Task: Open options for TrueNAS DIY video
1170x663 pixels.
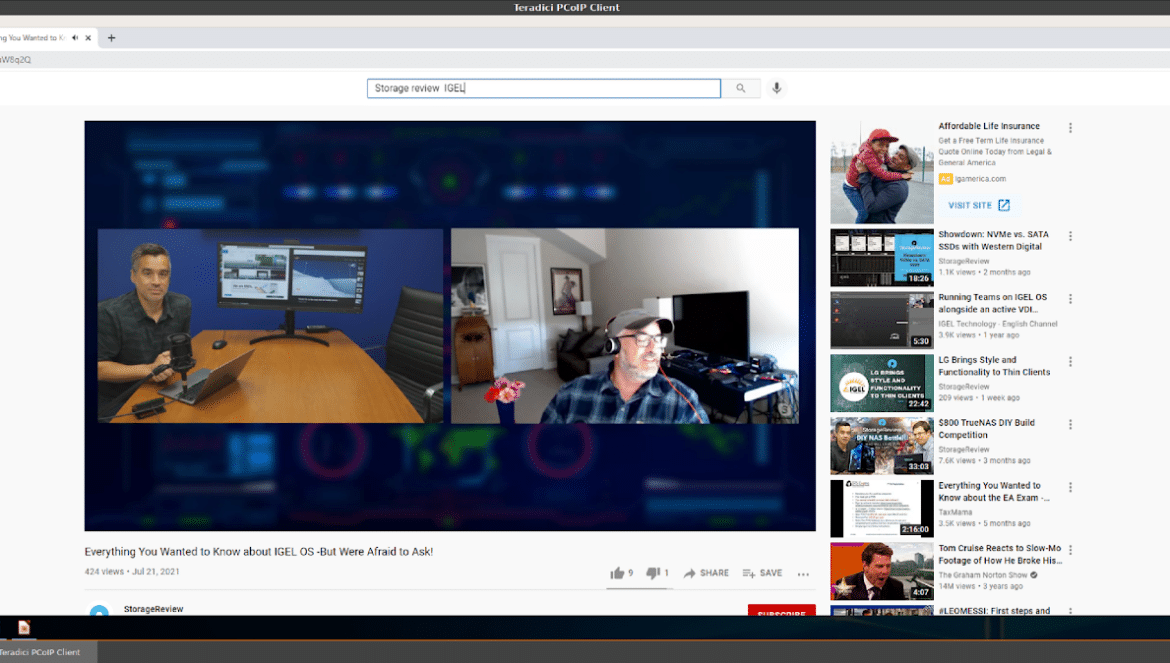Action: pos(1070,424)
